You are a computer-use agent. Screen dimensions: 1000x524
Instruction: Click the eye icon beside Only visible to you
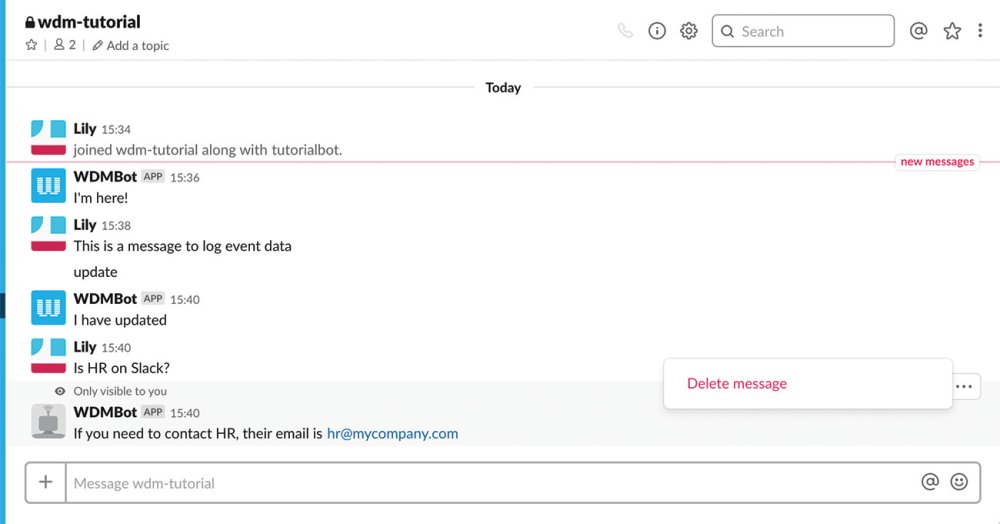click(60, 391)
